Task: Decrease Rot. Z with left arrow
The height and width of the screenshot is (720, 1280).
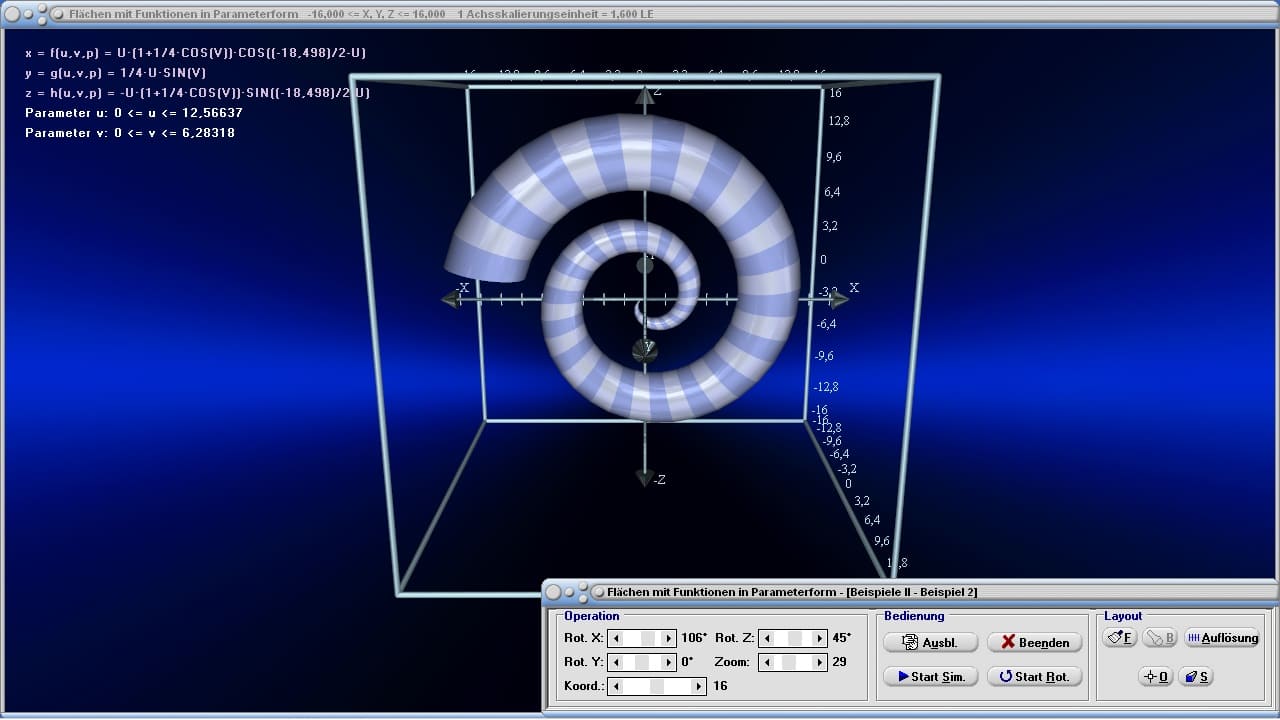Action: (765, 638)
